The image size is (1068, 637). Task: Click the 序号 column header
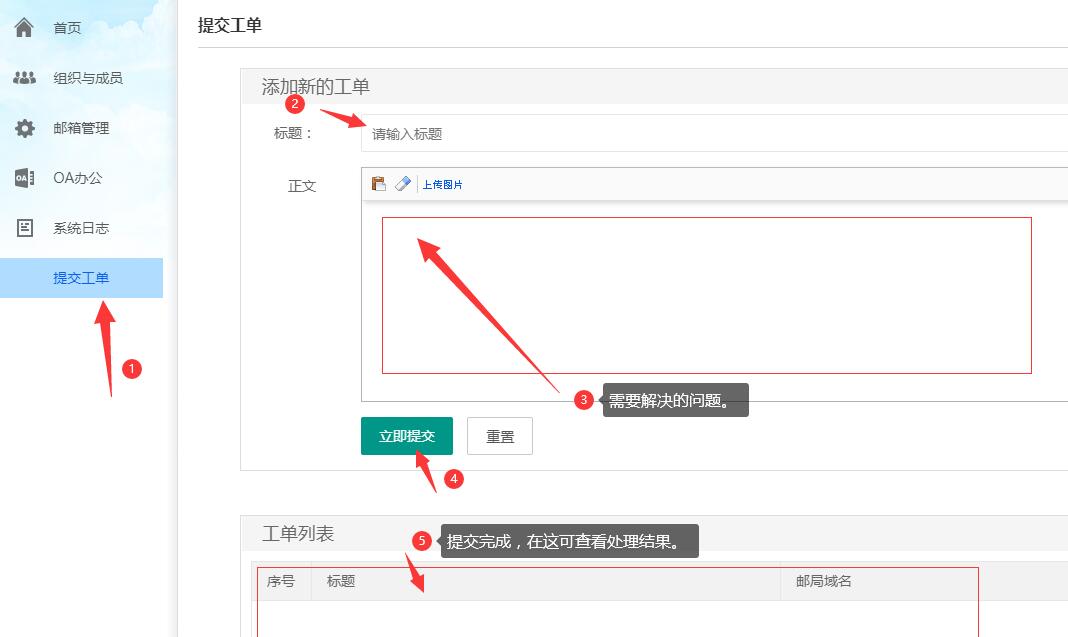click(x=281, y=581)
